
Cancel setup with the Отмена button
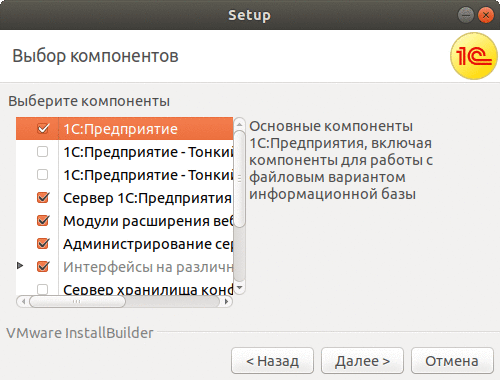coord(452,361)
